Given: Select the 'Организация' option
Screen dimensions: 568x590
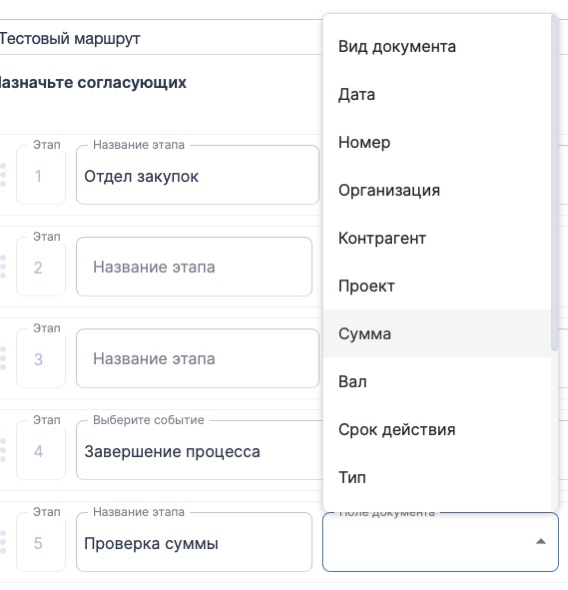Looking at the screenshot, I should point(437,190).
